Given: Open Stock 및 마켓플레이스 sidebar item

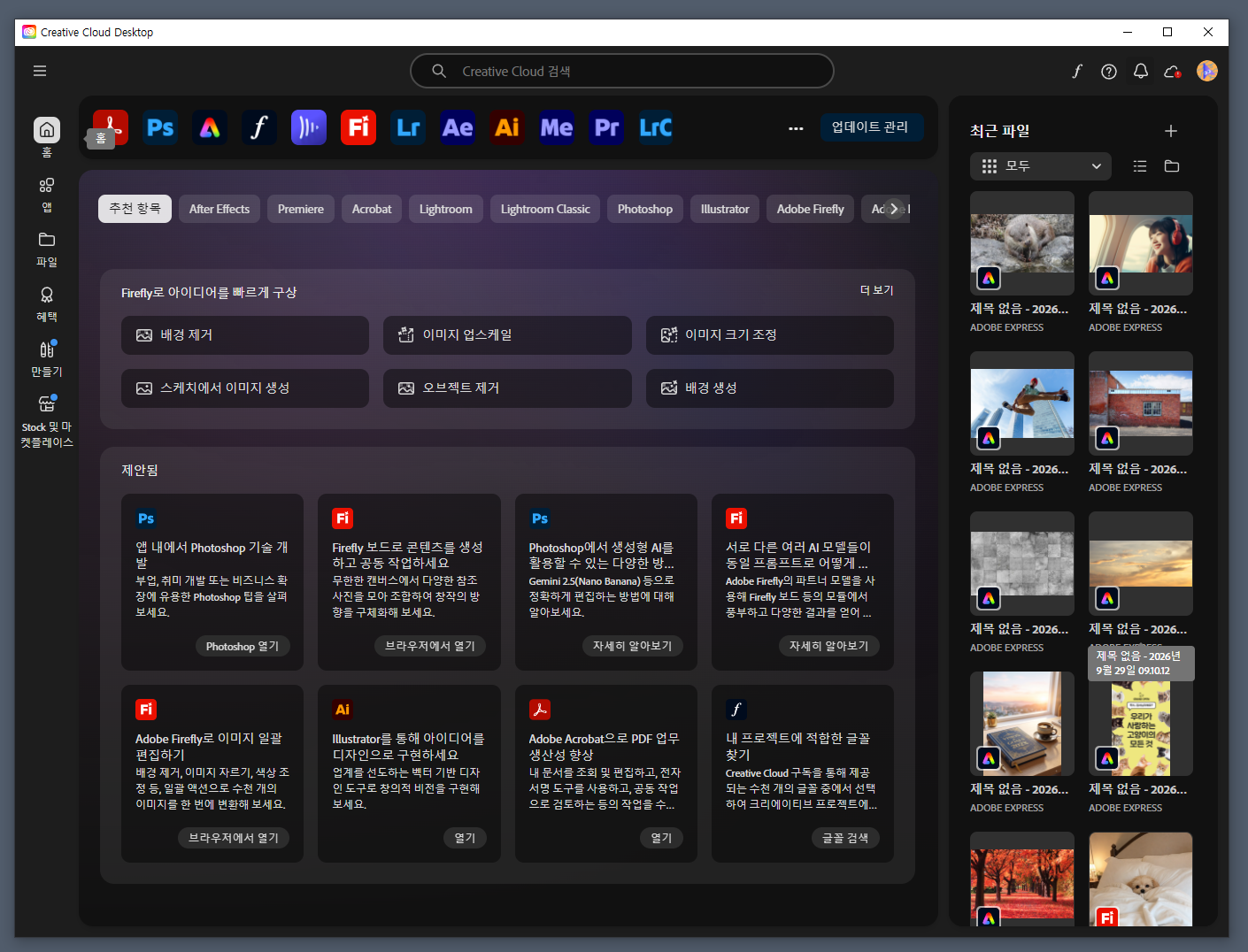Looking at the screenshot, I should pyautogui.click(x=47, y=421).
